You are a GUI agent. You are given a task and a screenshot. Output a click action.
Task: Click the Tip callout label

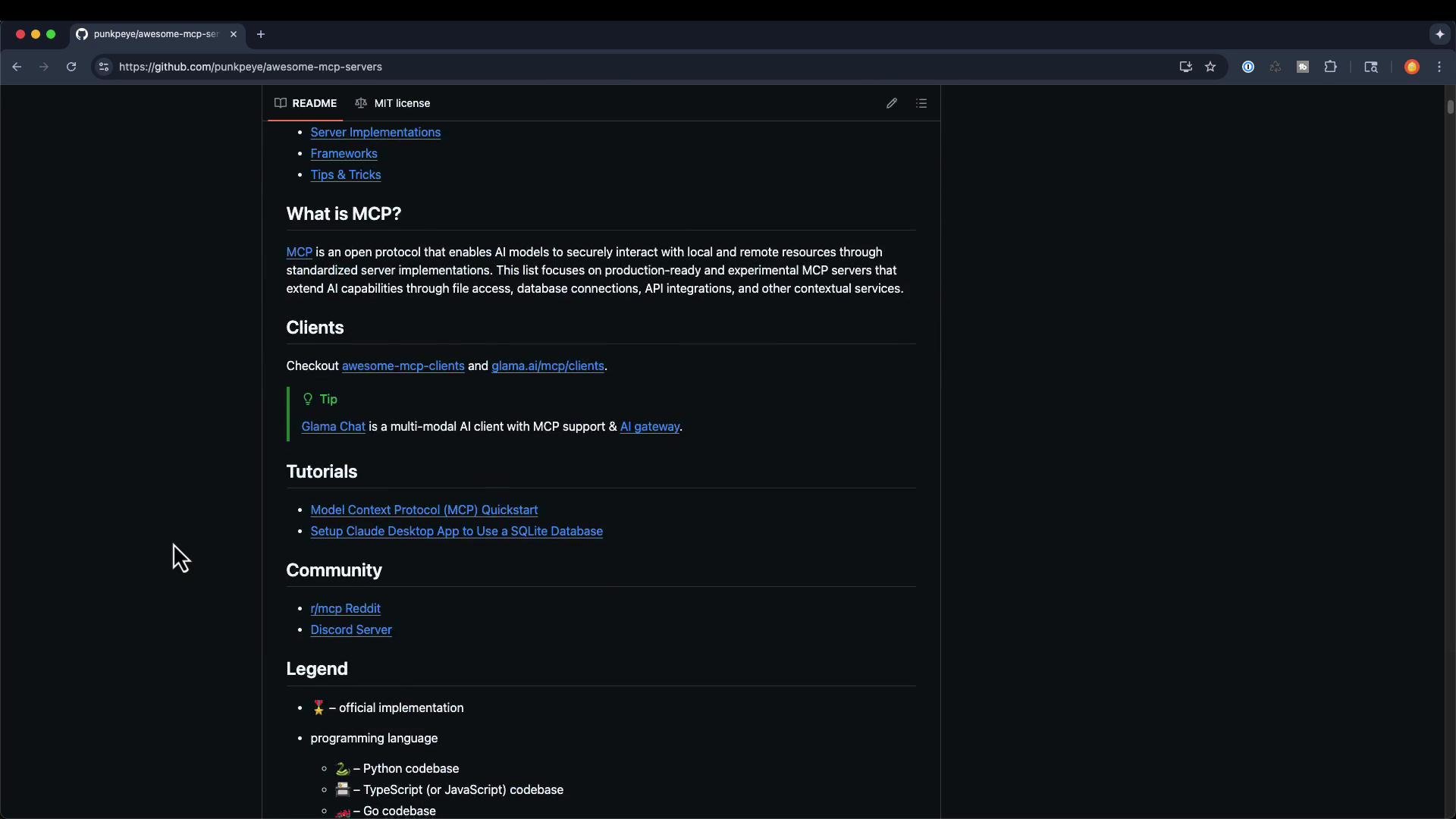320,399
